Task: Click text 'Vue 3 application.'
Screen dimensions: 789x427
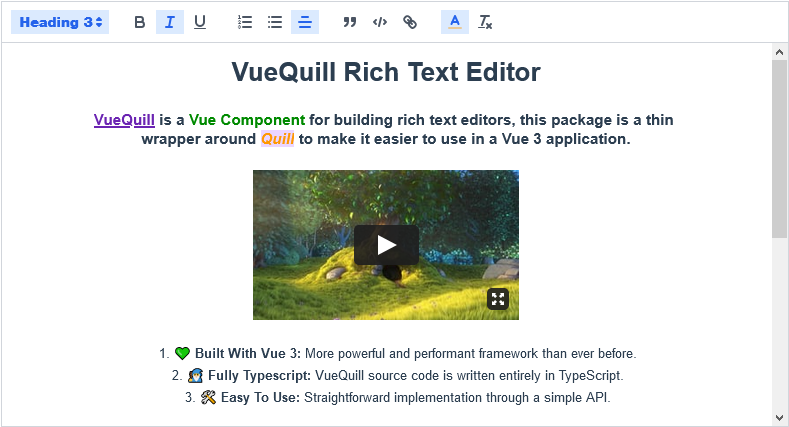Action: 566,139
